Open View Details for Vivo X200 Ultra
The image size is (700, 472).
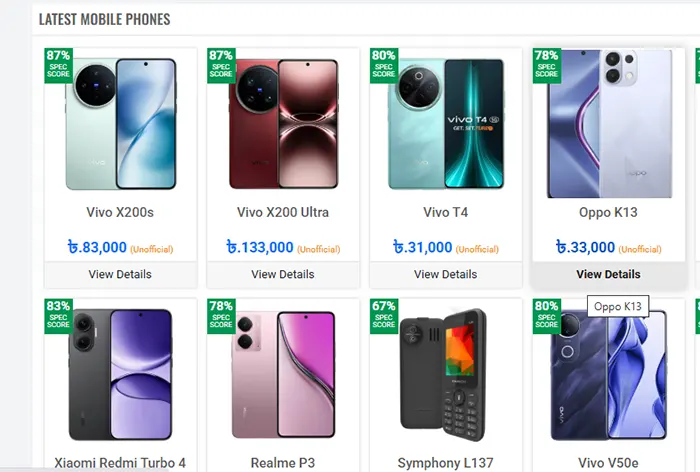tap(283, 274)
